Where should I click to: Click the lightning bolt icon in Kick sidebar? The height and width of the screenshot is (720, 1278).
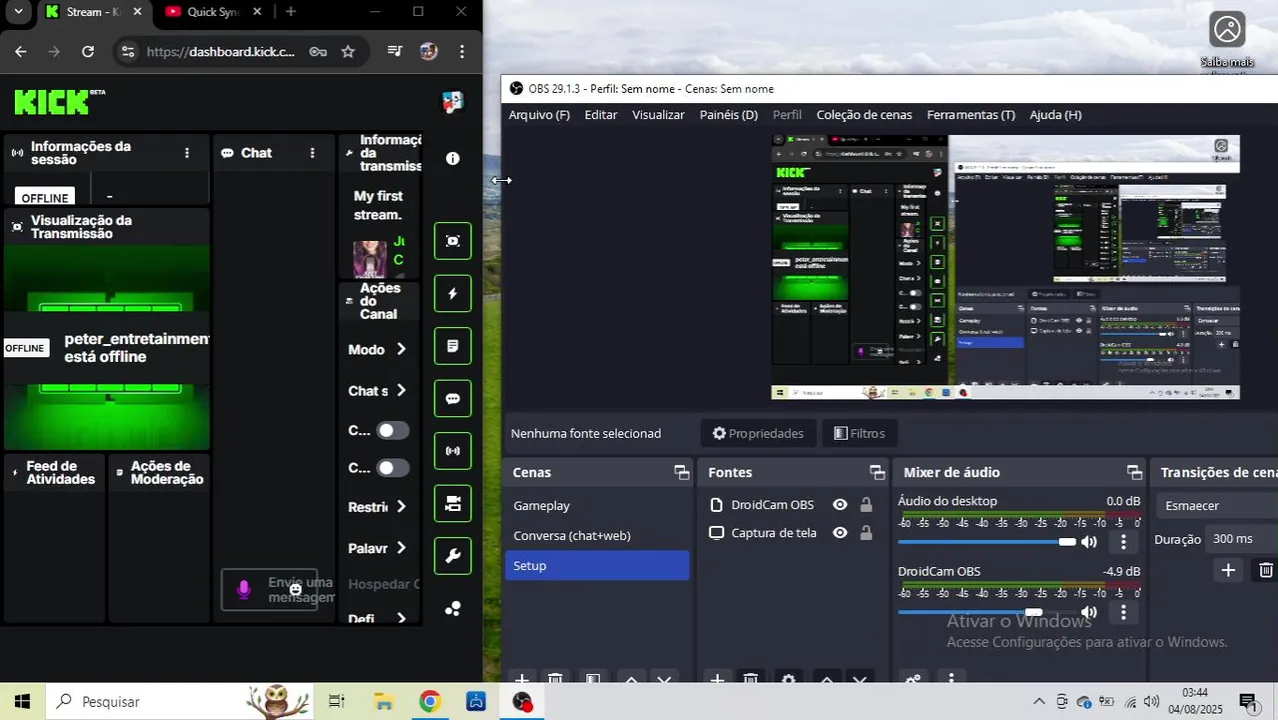[453, 294]
